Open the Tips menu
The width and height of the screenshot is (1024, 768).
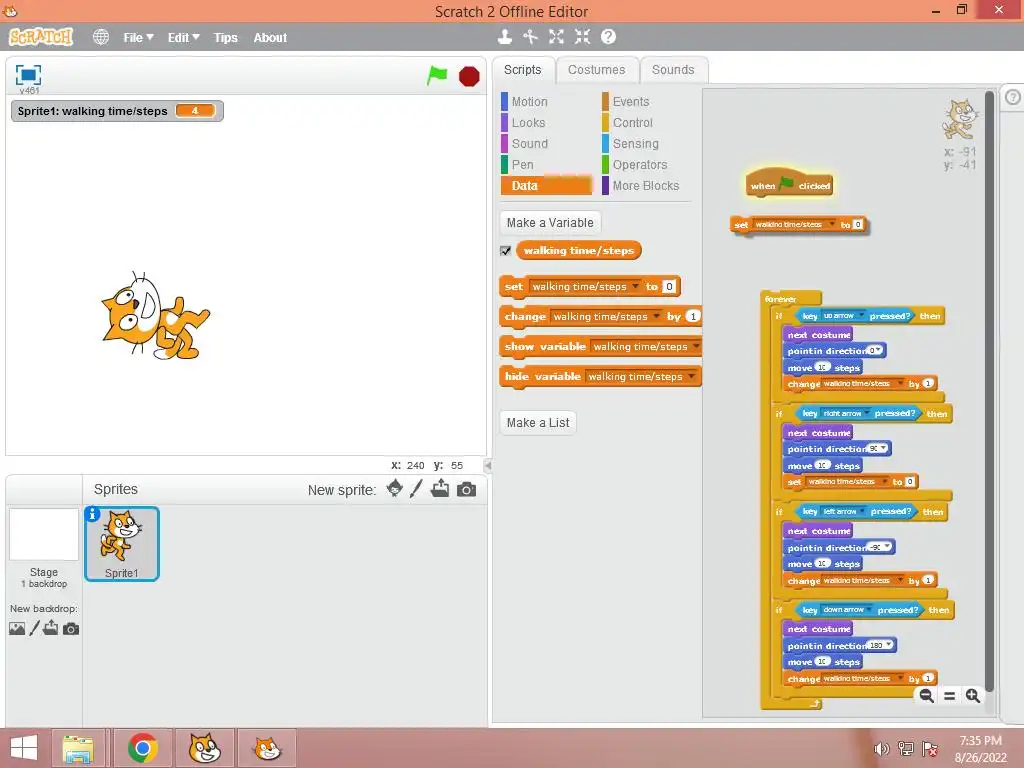[225, 38]
